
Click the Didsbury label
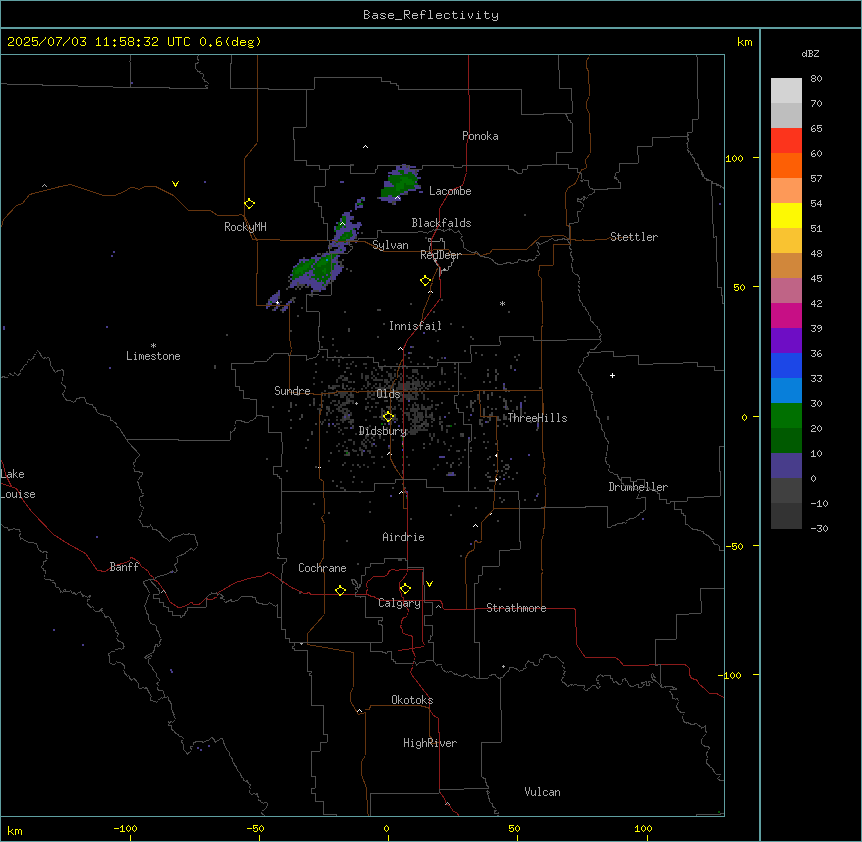coord(383,431)
